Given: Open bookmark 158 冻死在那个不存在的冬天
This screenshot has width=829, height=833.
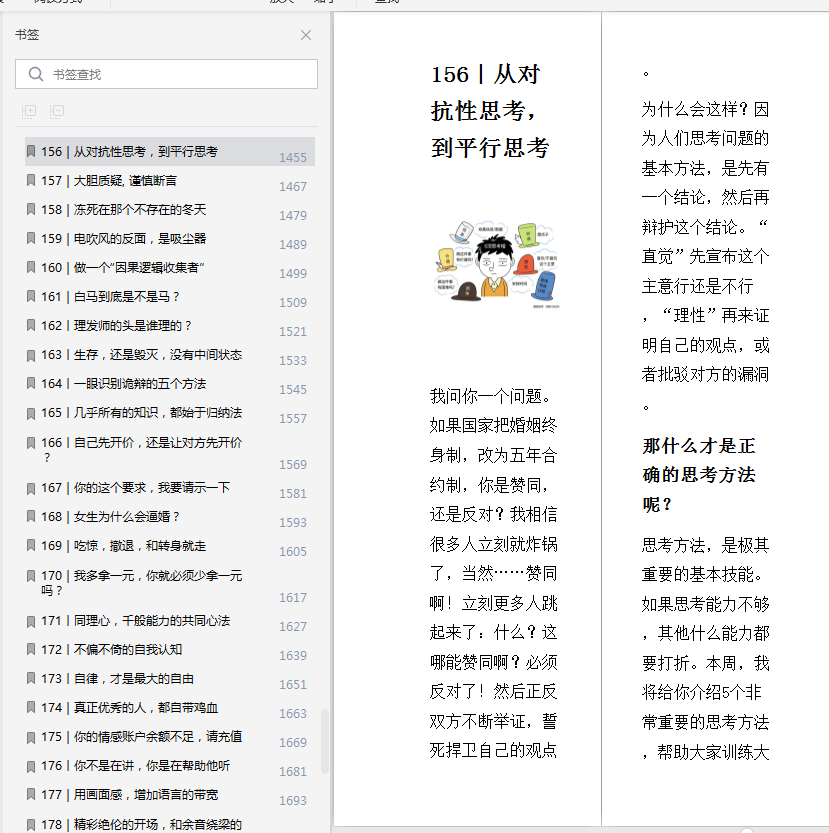Looking at the screenshot, I should pos(123,210).
